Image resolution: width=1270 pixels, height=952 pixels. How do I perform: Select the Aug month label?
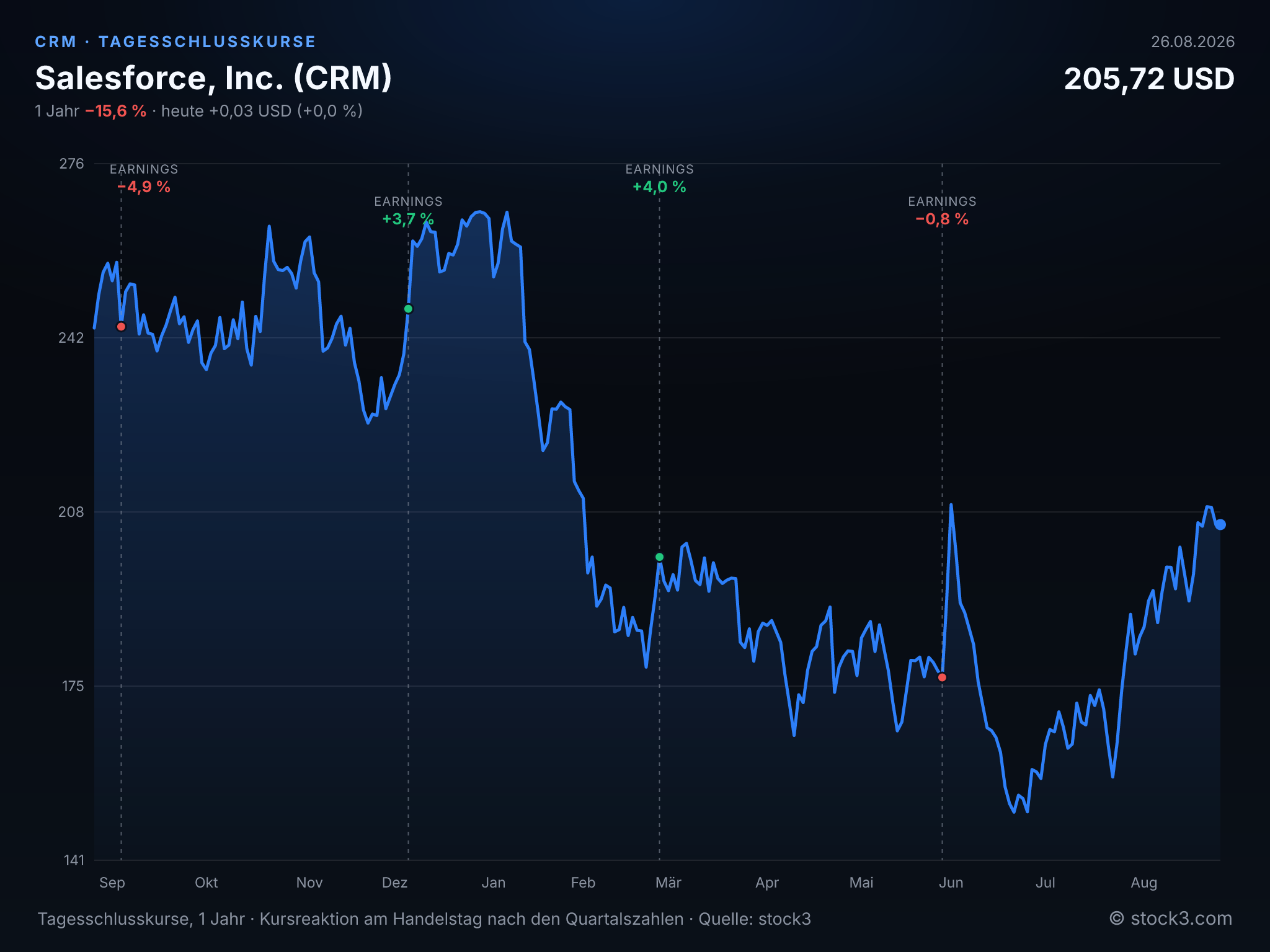1144,883
